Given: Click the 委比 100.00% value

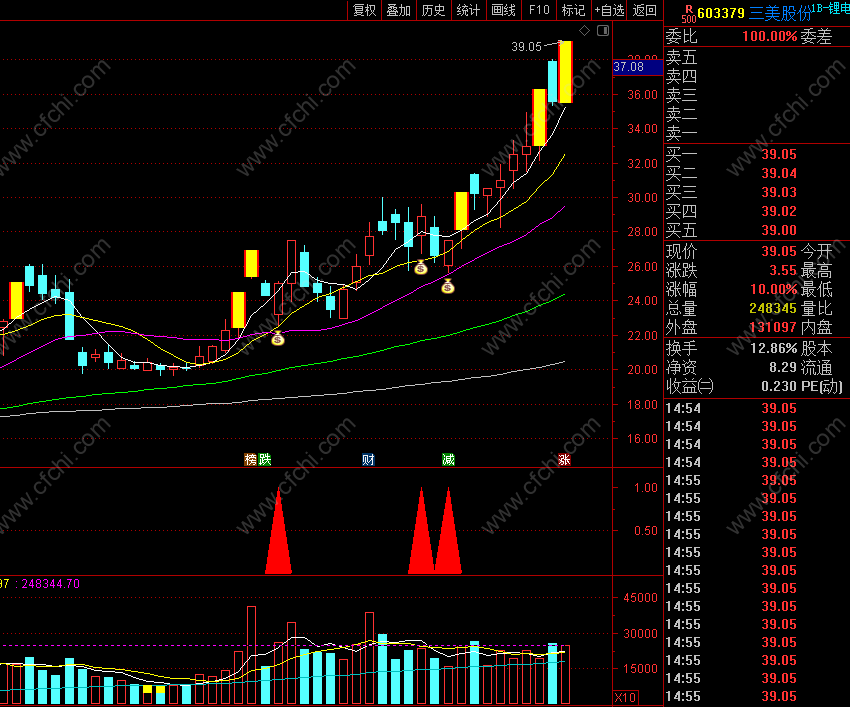Looking at the screenshot, I should tap(770, 37).
